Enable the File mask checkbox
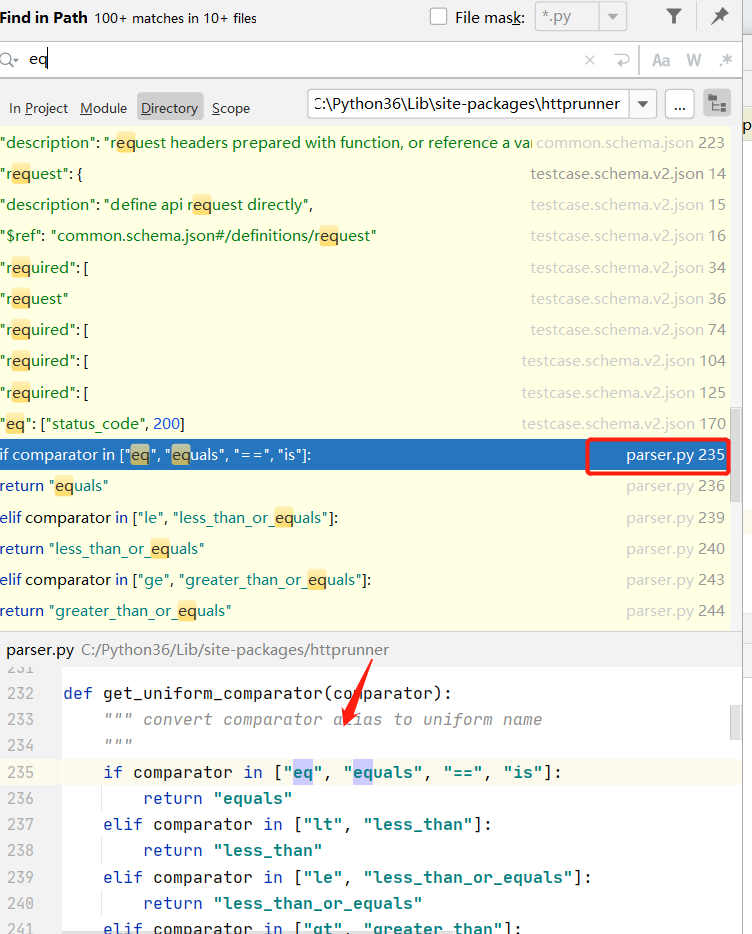 [x=439, y=17]
